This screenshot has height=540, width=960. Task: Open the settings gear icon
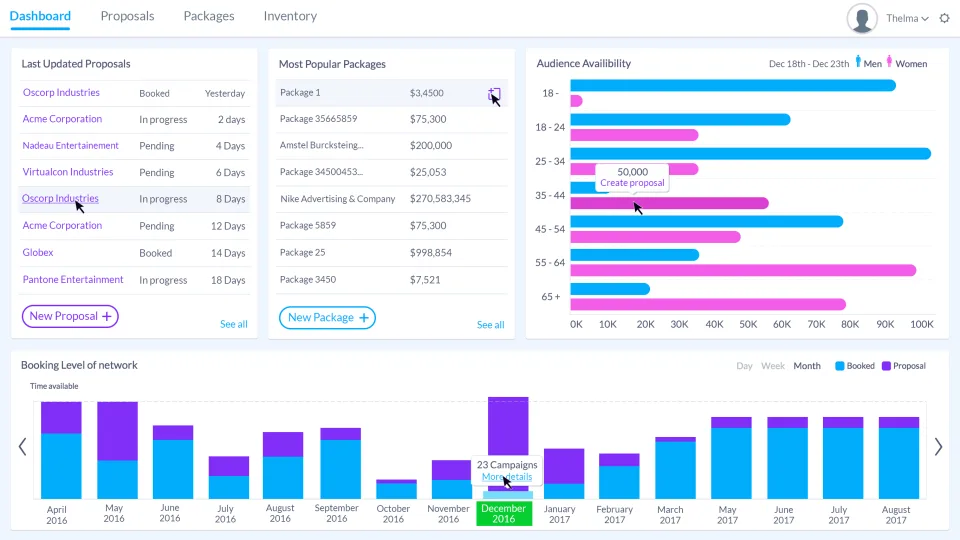click(945, 18)
